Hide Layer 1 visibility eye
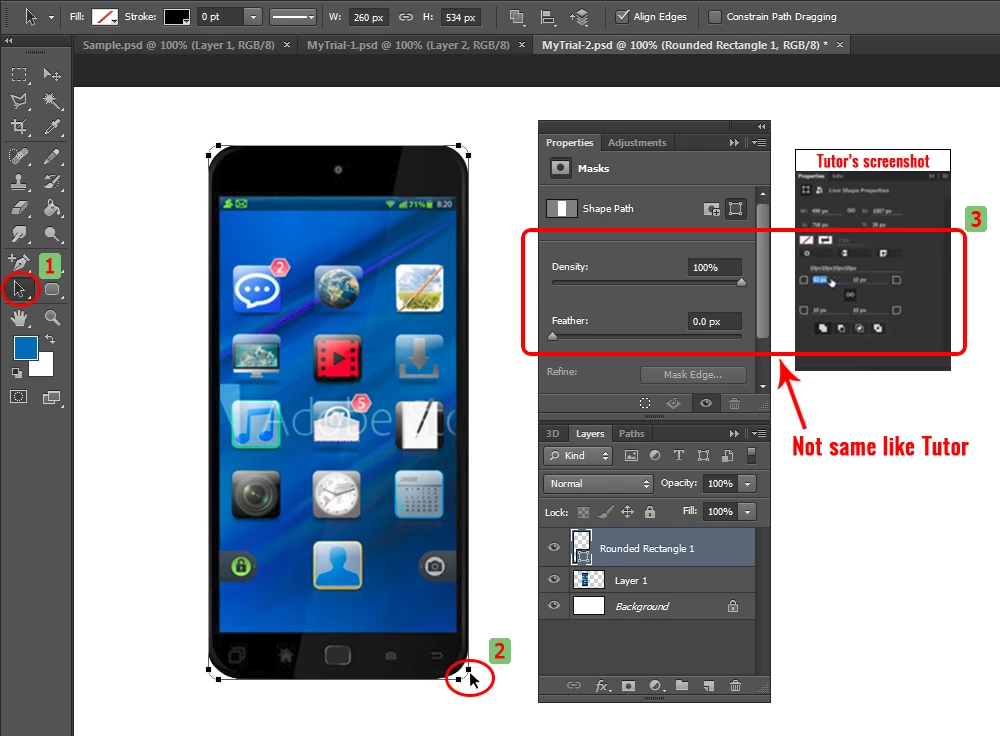The image size is (1000, 736). [x=554, y=579]
